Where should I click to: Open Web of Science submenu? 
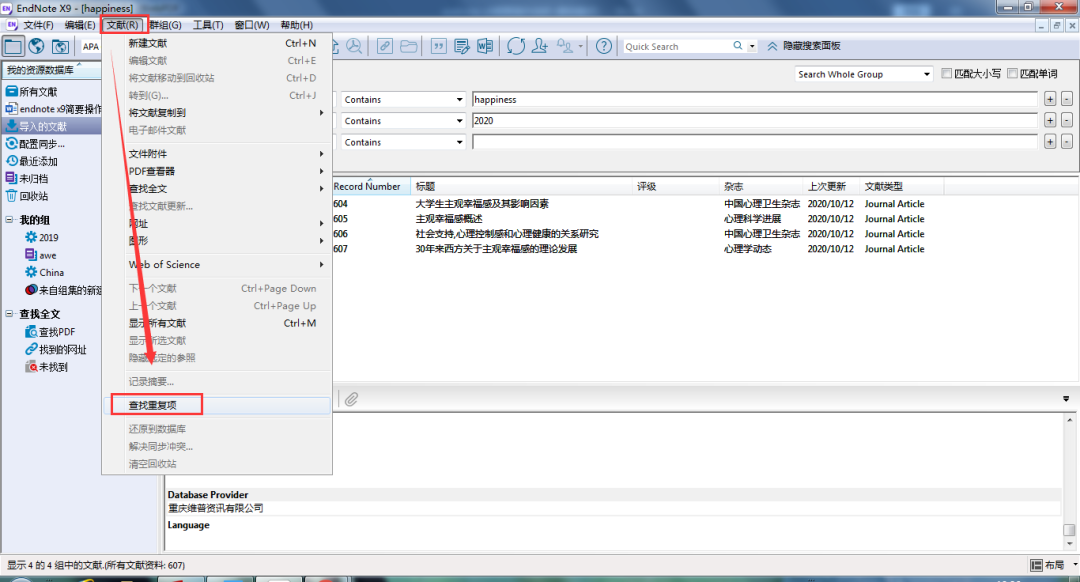pos(217,264)
